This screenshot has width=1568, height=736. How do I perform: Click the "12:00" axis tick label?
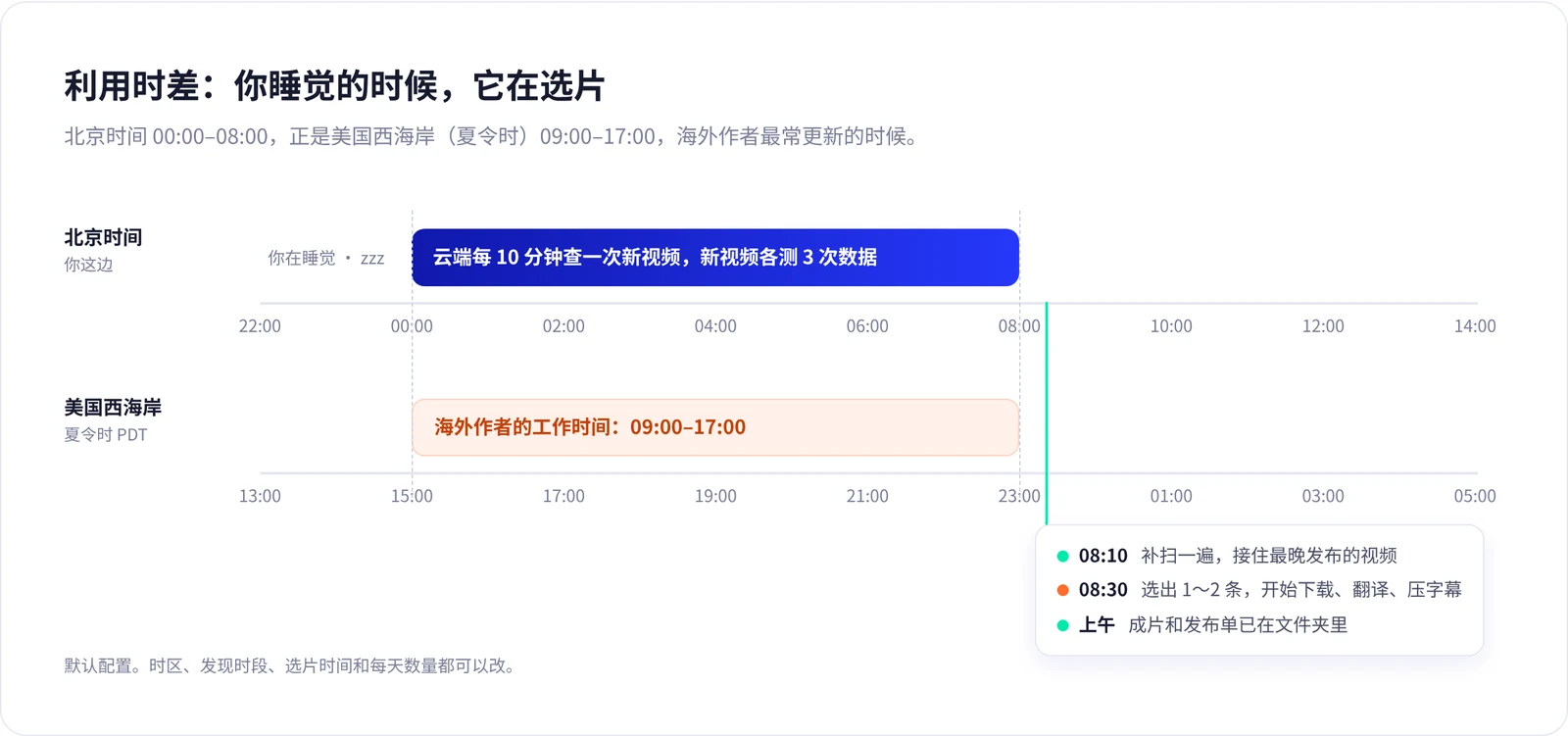point(1323,326)
